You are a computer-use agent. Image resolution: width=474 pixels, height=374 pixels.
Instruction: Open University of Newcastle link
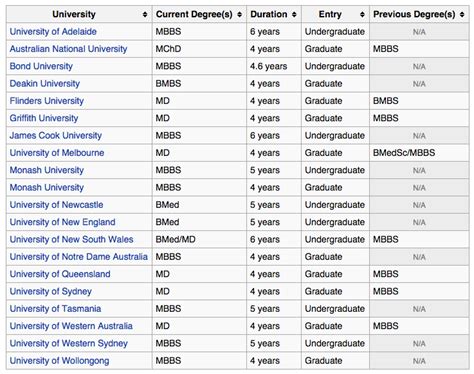[x=56, y=205]
